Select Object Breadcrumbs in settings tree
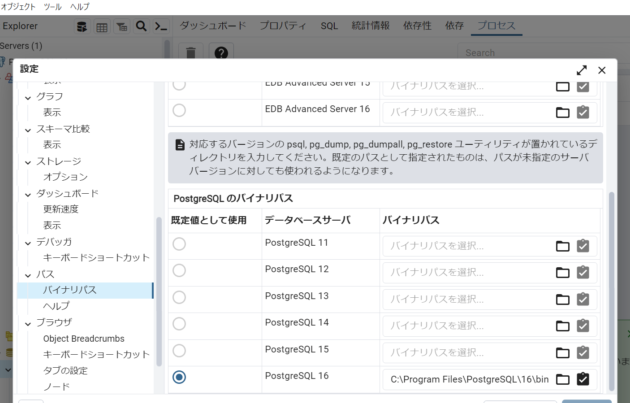This screenshot has width=630, height=403. point(84,339)
